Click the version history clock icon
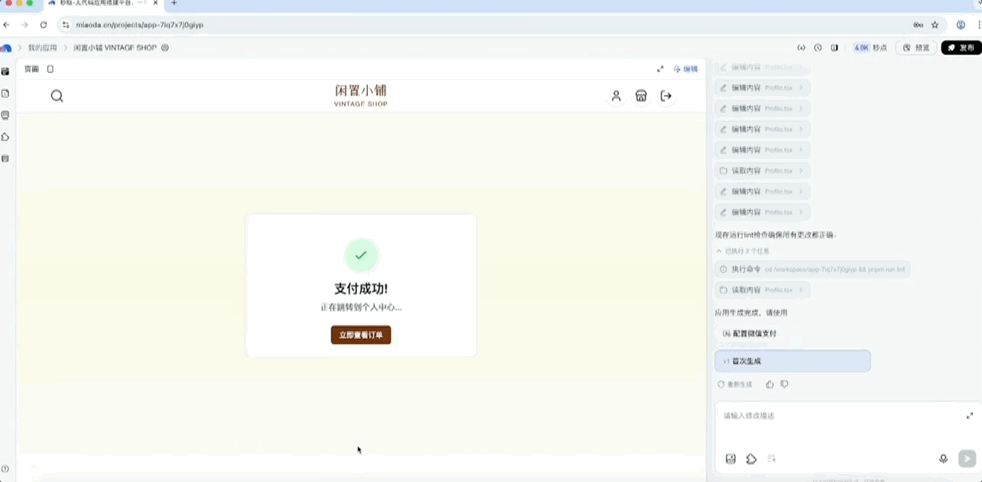The width and height of the screenshot is (982, 482). (818, 47)
